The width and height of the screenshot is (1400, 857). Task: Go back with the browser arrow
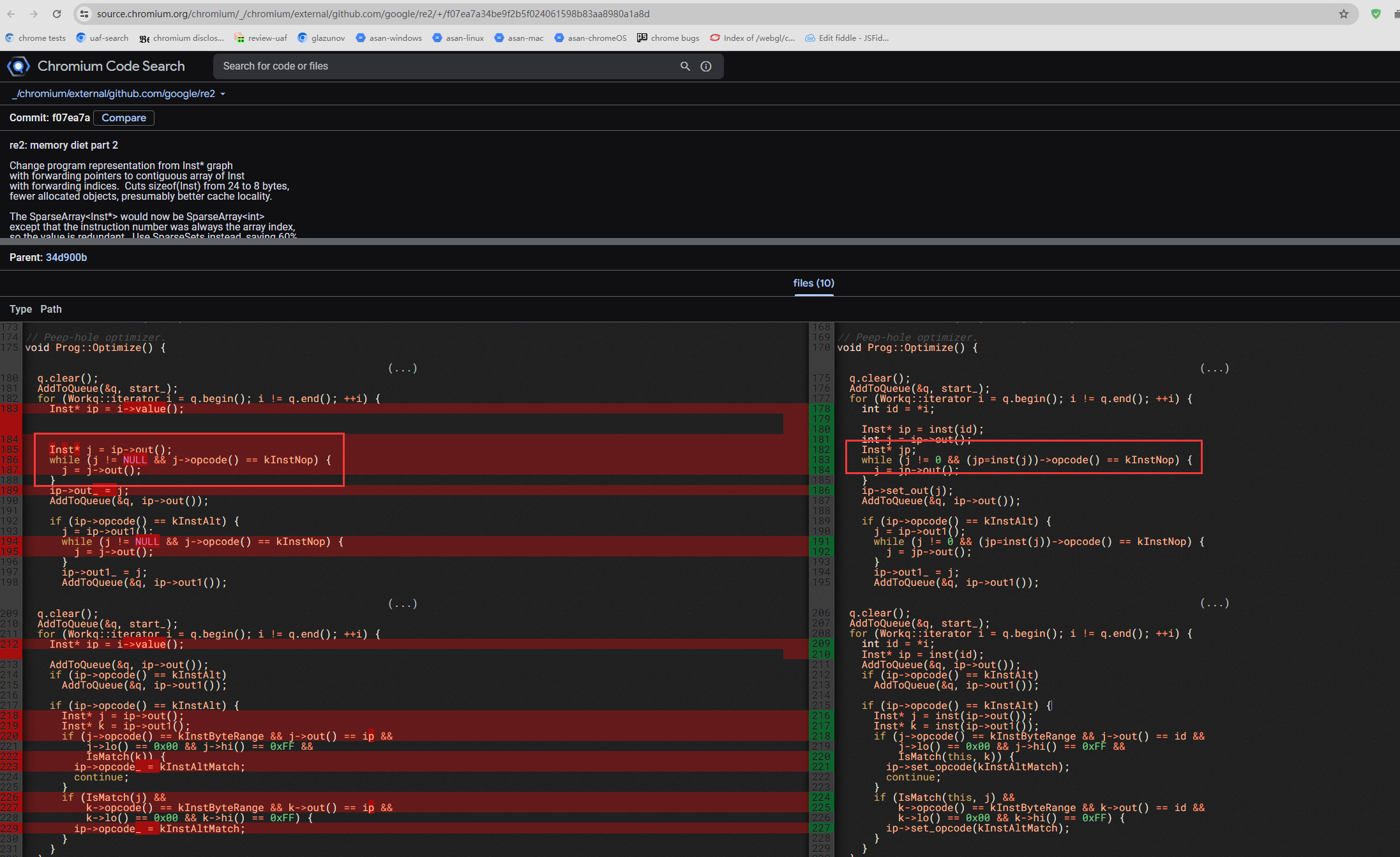[x=11, y=13]
